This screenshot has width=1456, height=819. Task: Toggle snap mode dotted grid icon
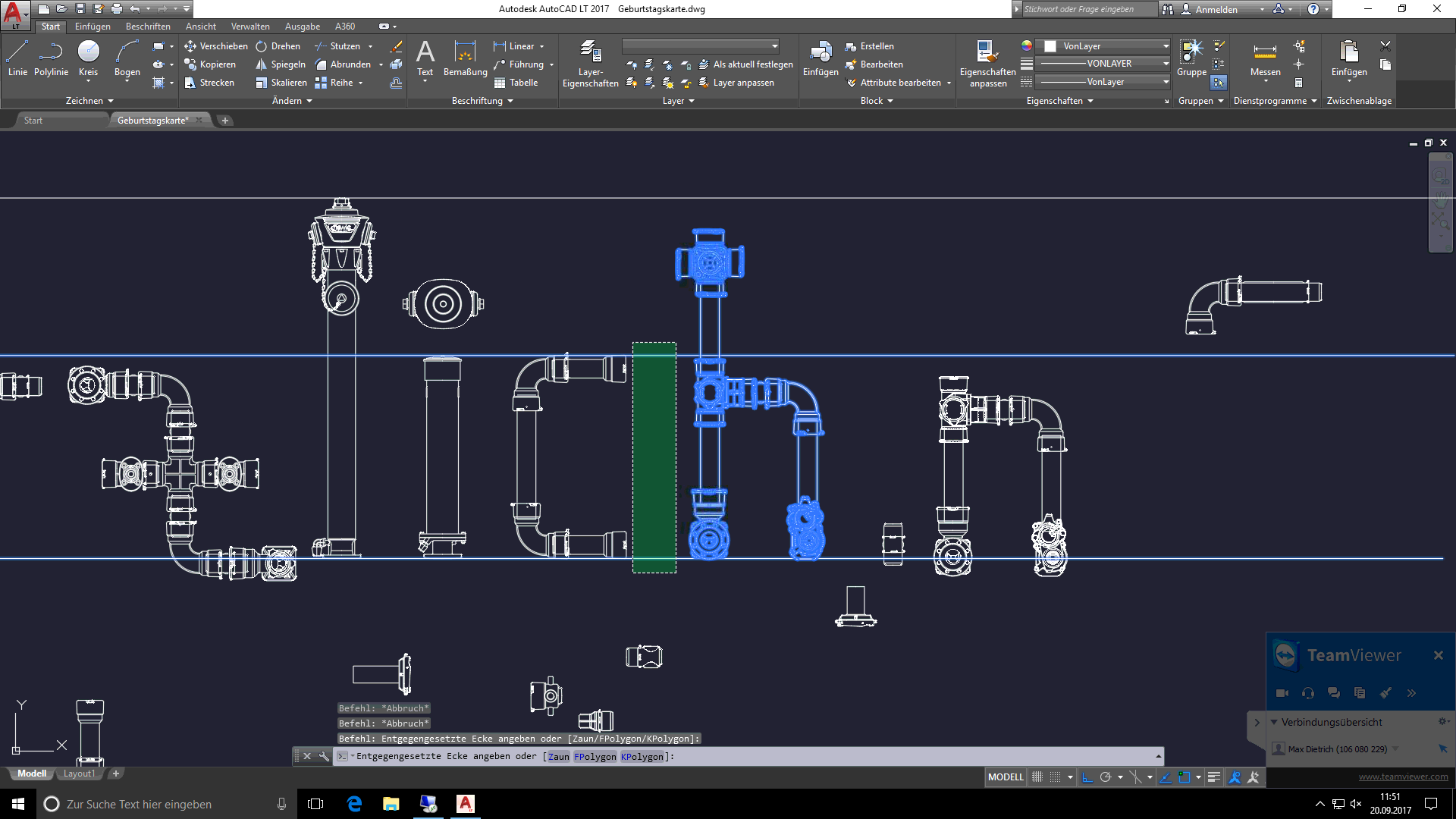tap(1056, 777)
